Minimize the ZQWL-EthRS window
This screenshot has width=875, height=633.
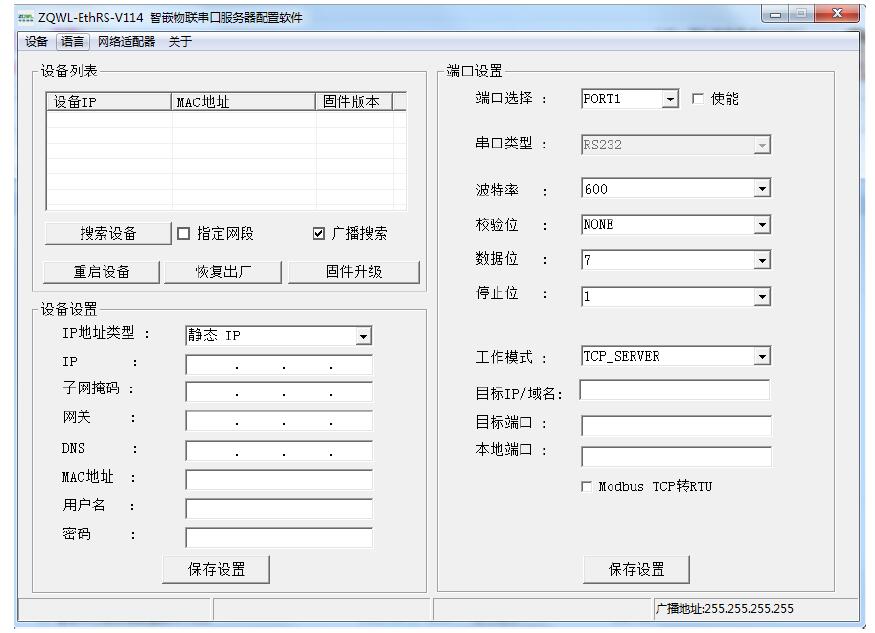click(x=775, y=15)
